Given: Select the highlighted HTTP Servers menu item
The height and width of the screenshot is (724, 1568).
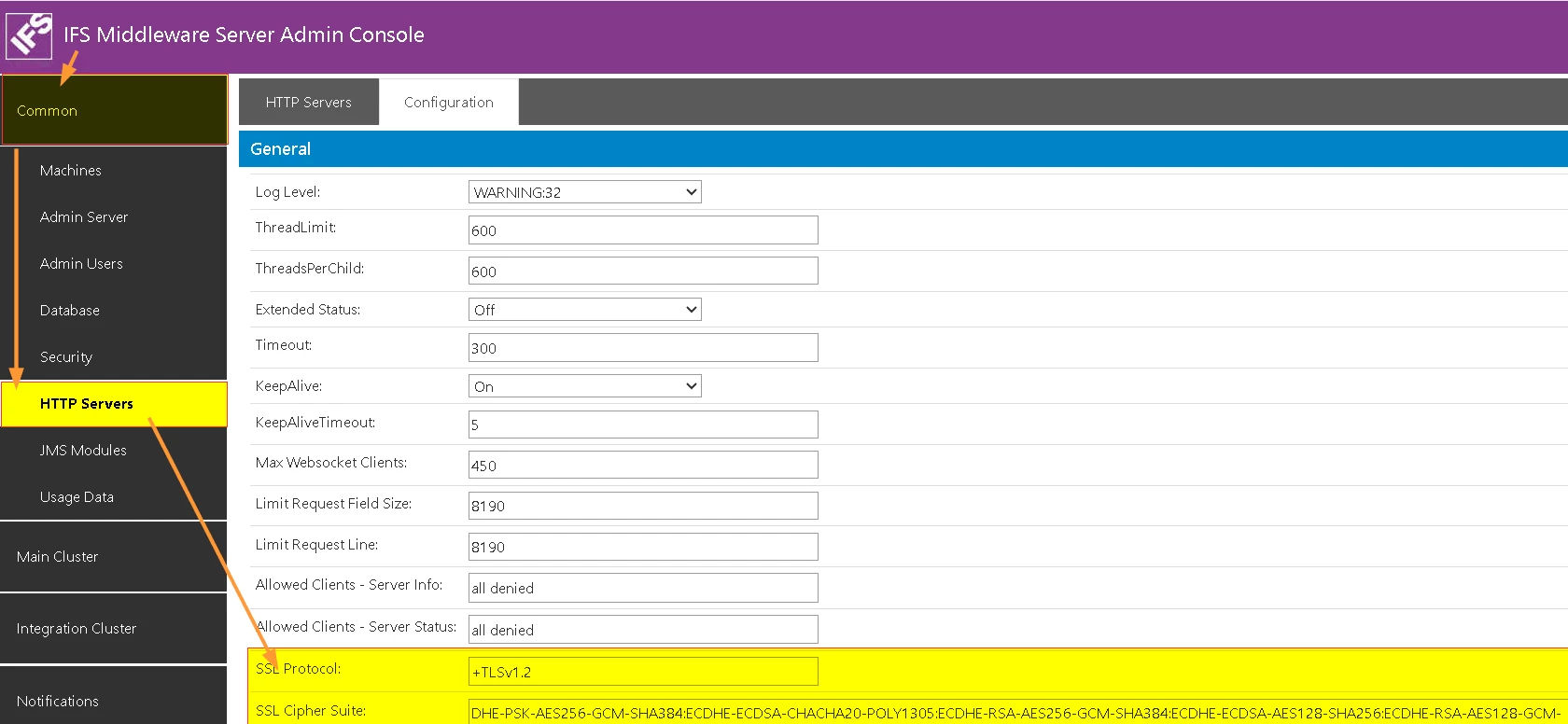Looking at the screenshot, I should pos(114,404).
